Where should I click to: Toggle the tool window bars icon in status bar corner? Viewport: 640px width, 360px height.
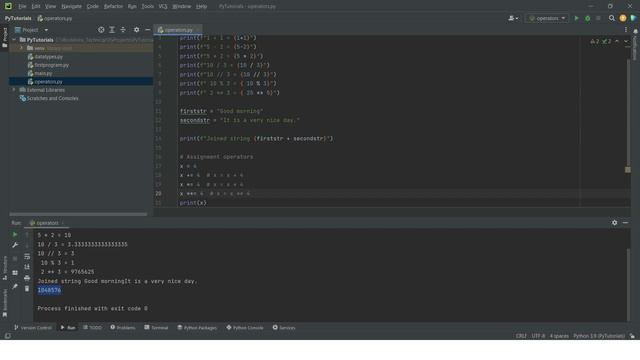pyautogui.click(x=7, y=336)
